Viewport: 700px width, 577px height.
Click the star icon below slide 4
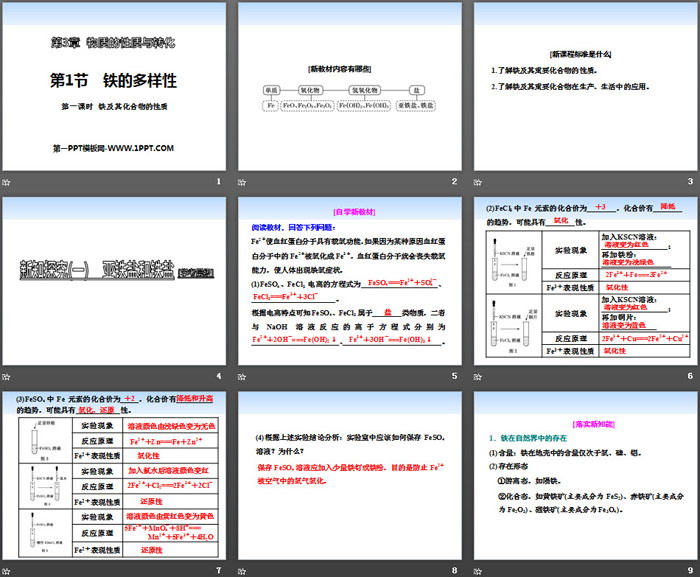point(7,376)
